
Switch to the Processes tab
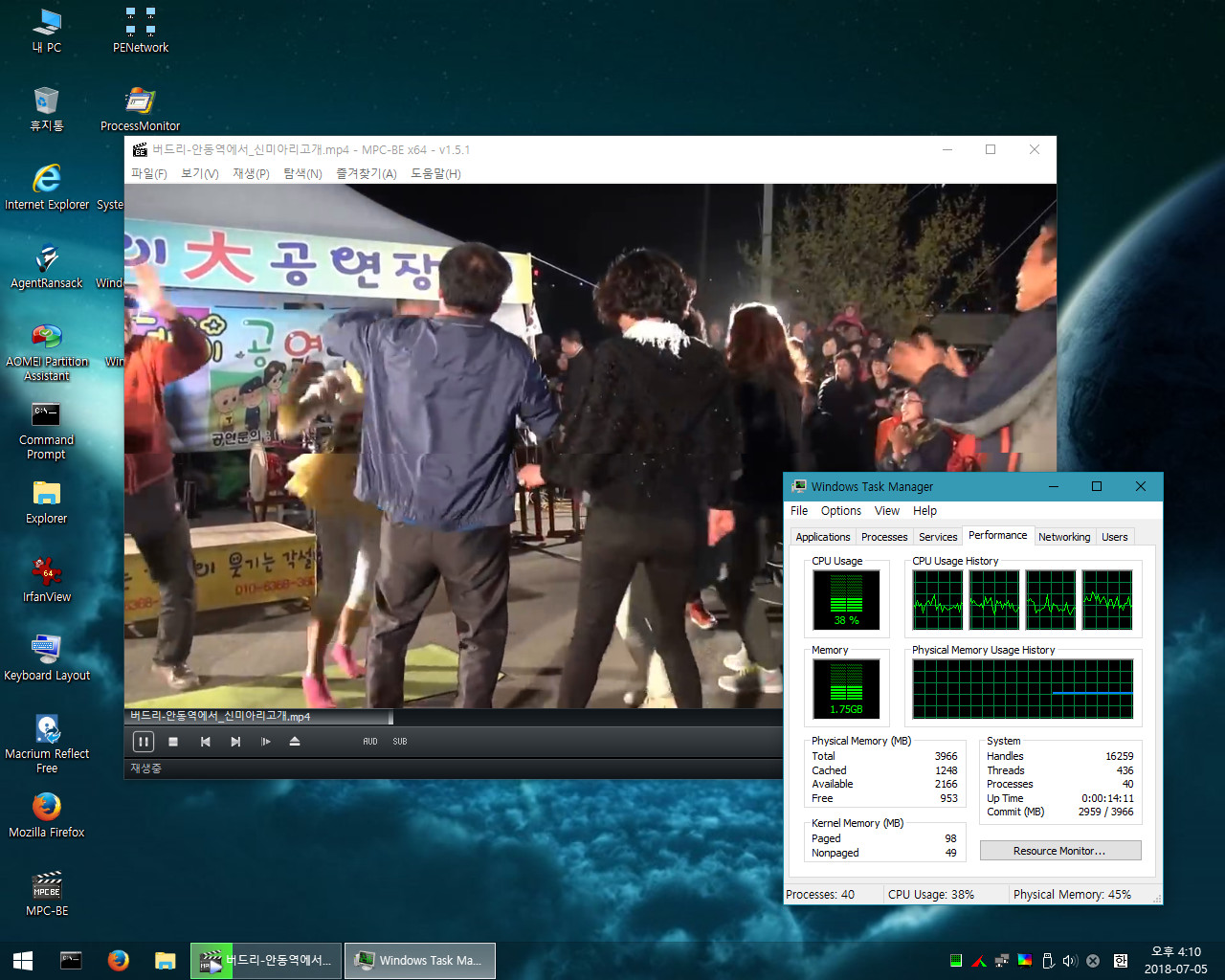pyautogui.click(x=884, y=537)
